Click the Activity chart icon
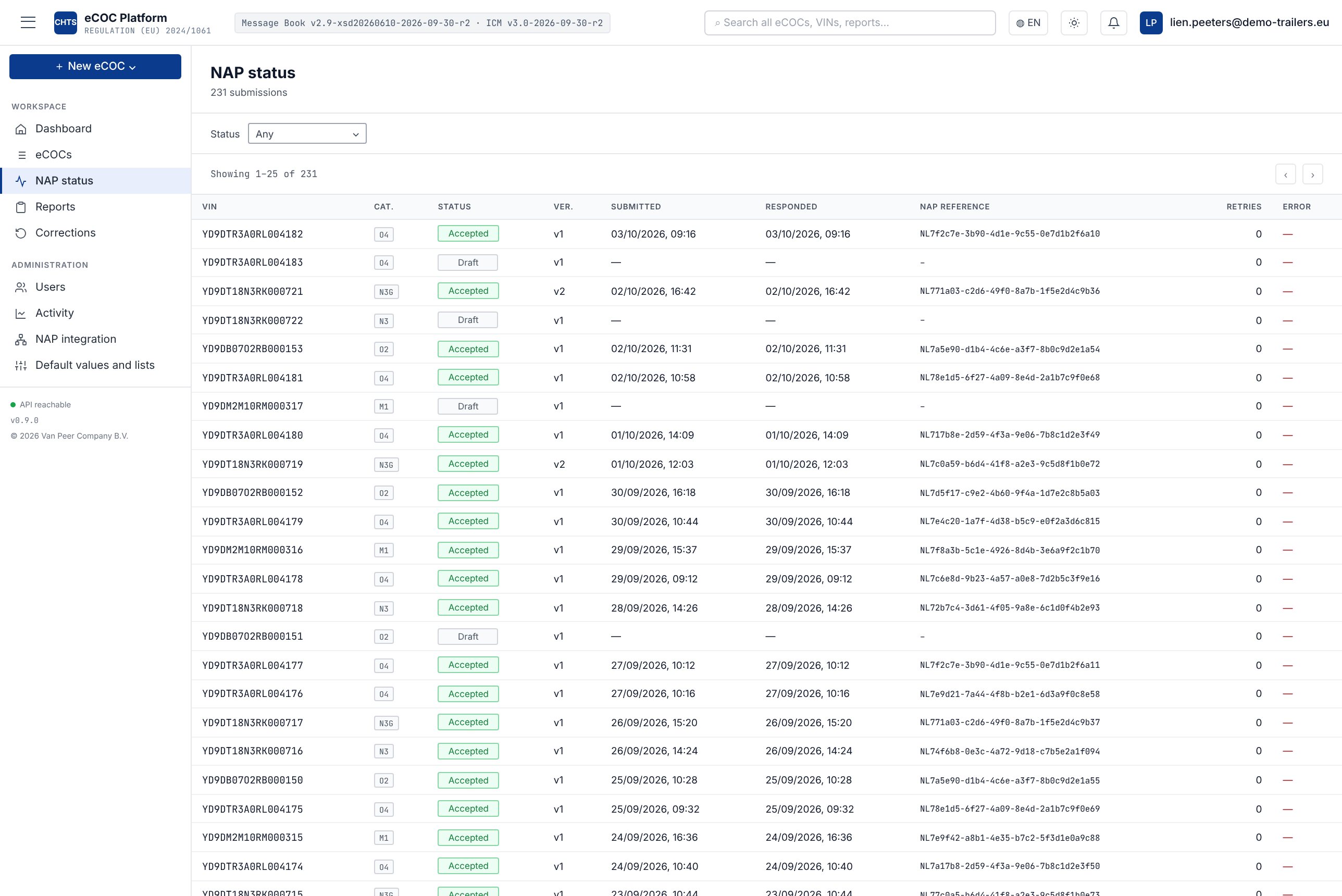The image size is (1342, 896). tap(21, 313)
